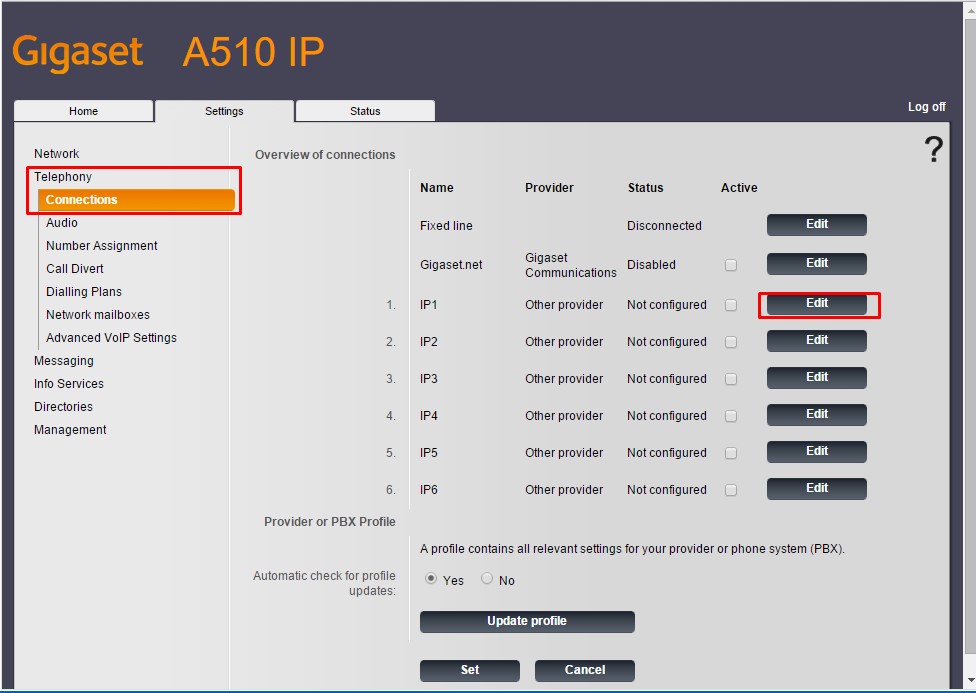This screenshot has height=693, width=976.
Task: Enable the IP6 Active checkbox
Action: tap(731, 490)
